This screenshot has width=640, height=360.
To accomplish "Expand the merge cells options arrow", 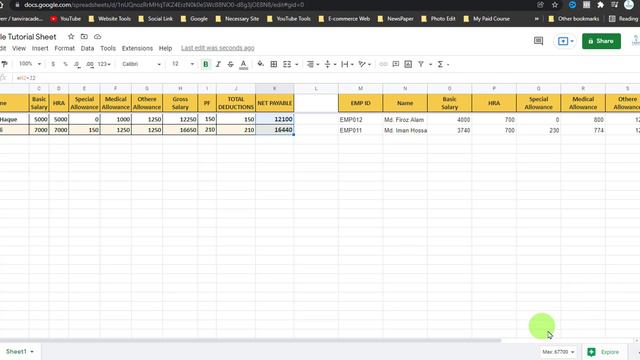I will click(x=297, y=64).
